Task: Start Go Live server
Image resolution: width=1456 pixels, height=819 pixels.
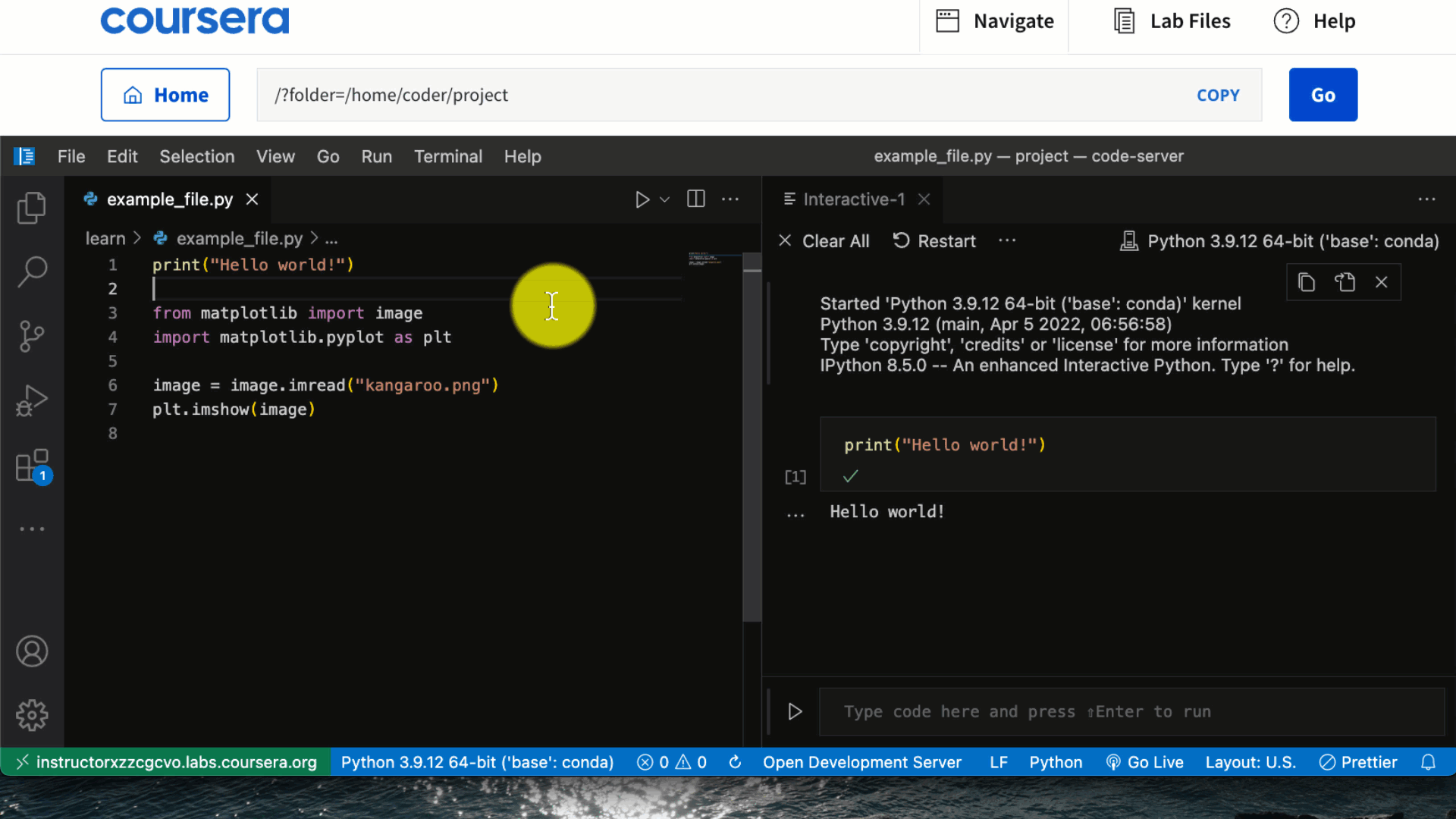Action: (1145, 762)
